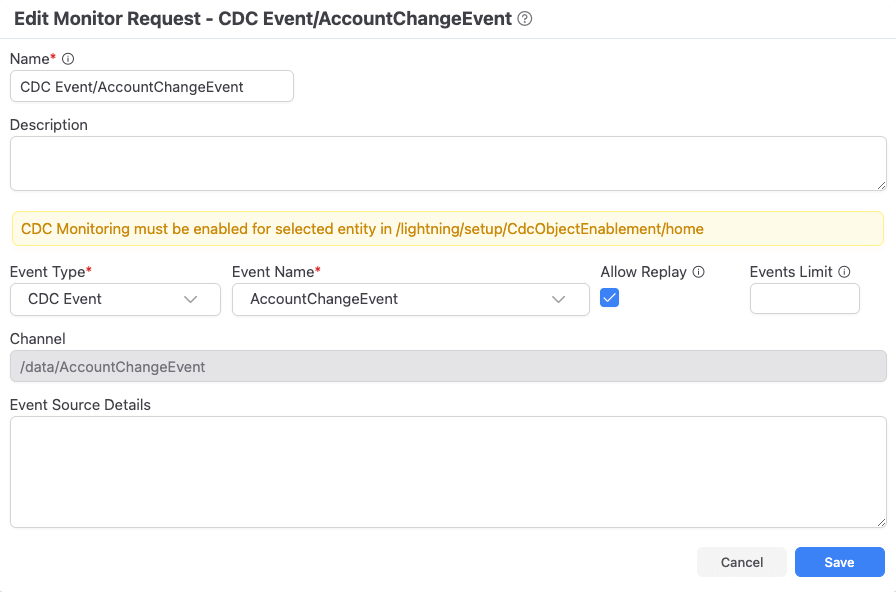The height and width of the screenshot is (592, 896).
Task: Click the disabled Channel field
Action: pyautogui.click(x=448, y=366)
